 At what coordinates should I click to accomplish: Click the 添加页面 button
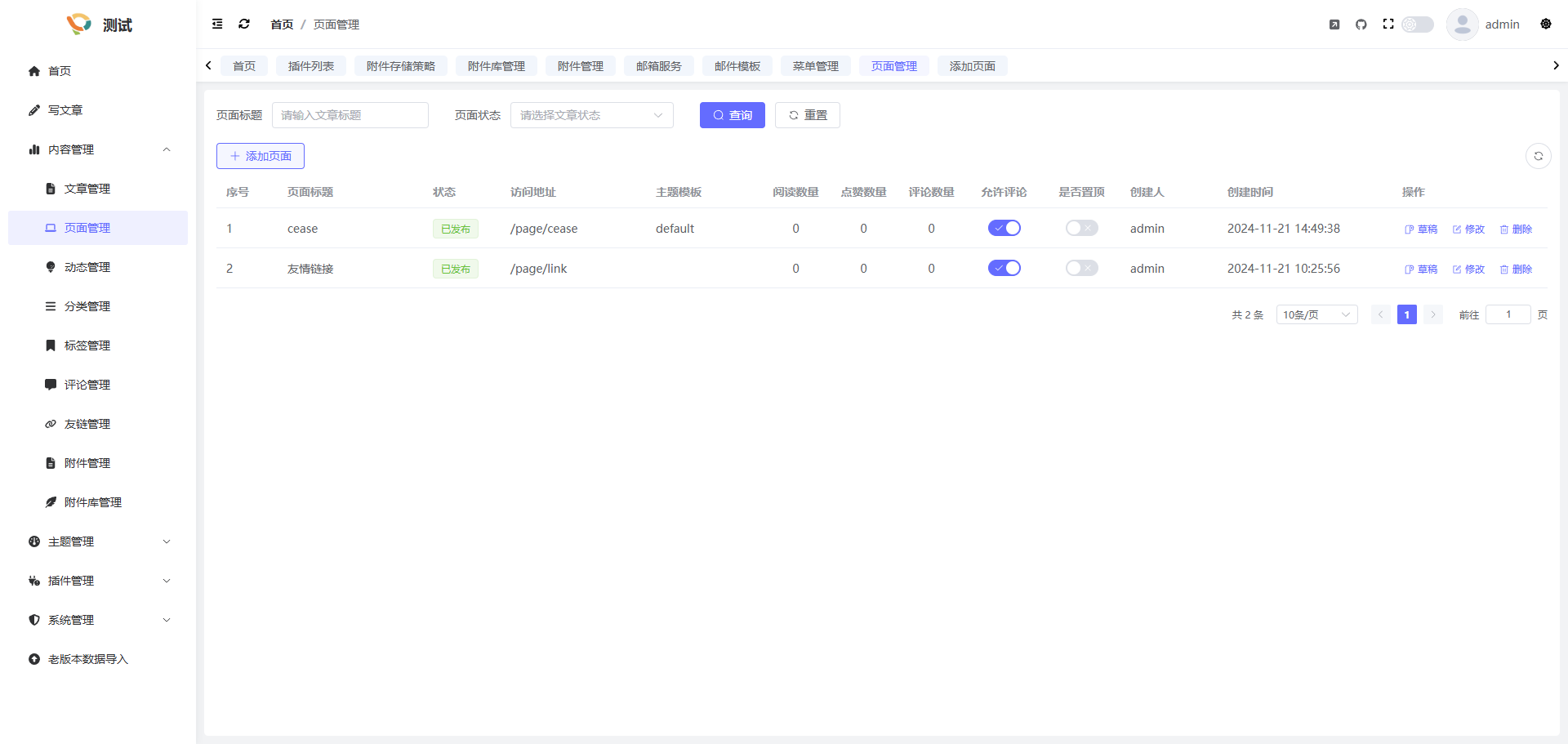point(261,156)
